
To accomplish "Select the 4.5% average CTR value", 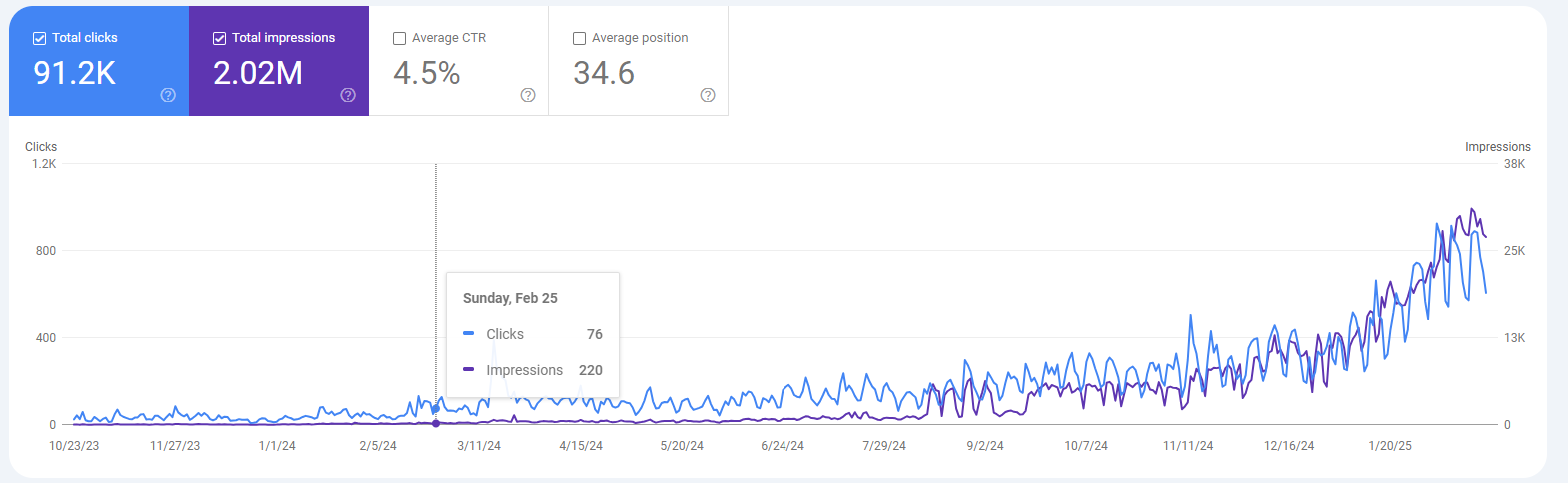I will click(x=427, y=73).
